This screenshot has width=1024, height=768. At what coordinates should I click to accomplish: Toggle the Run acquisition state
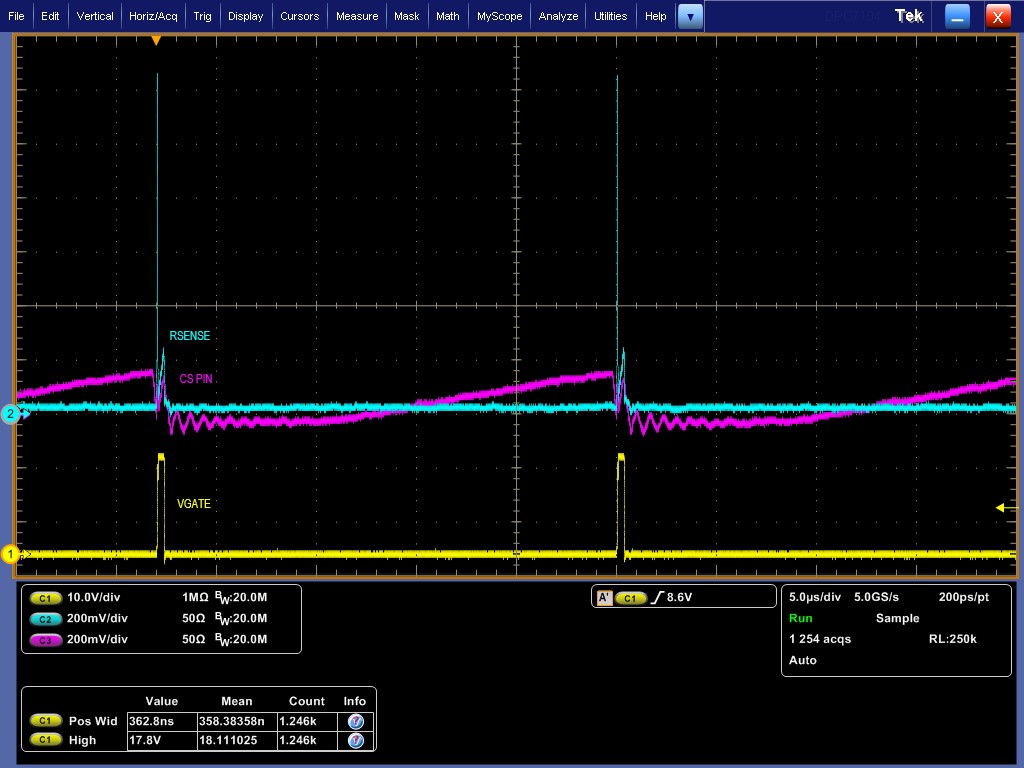pos(800,618)
